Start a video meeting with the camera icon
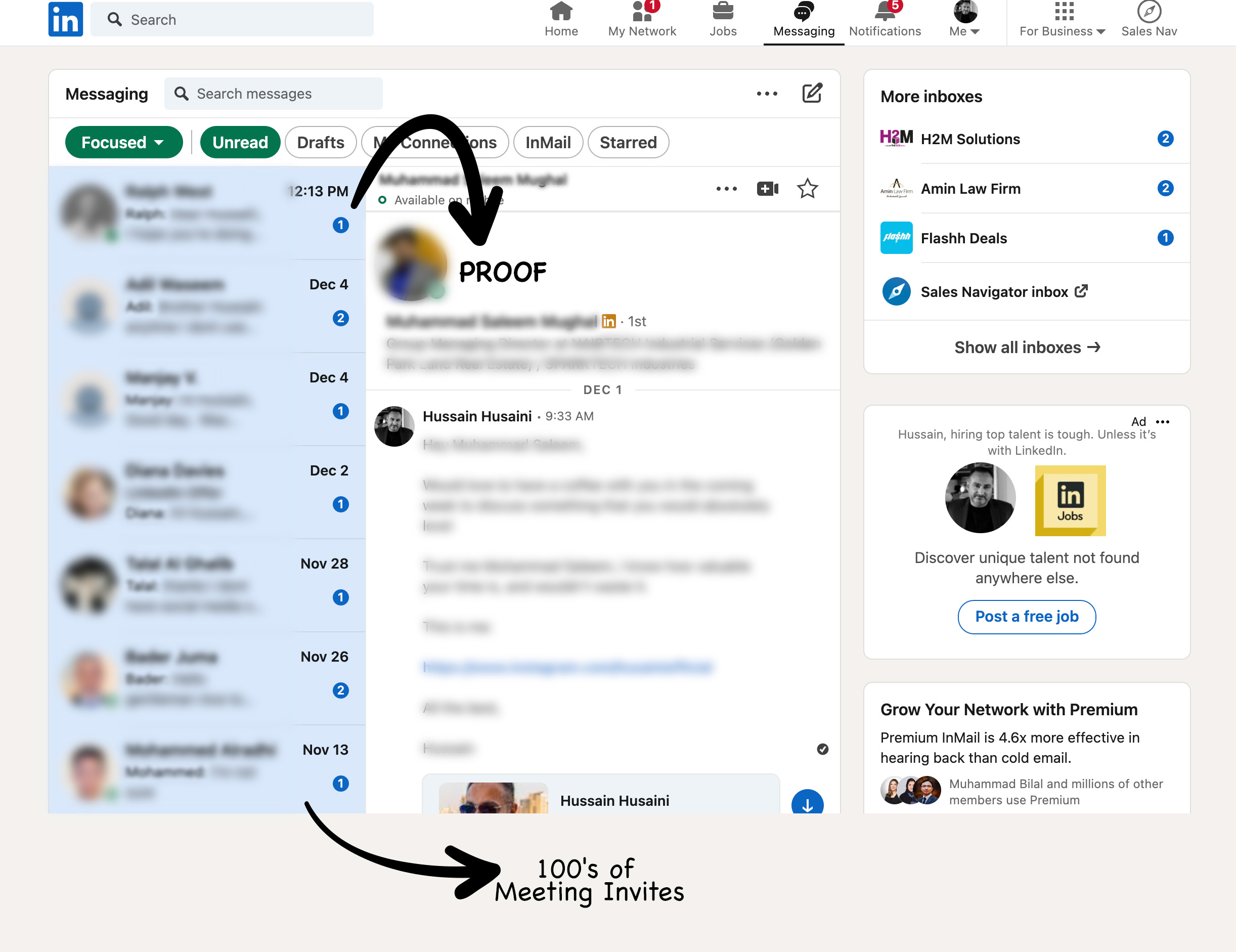Image resolution: width=1236 pixels, height=952 pixels. pos(767,189)
